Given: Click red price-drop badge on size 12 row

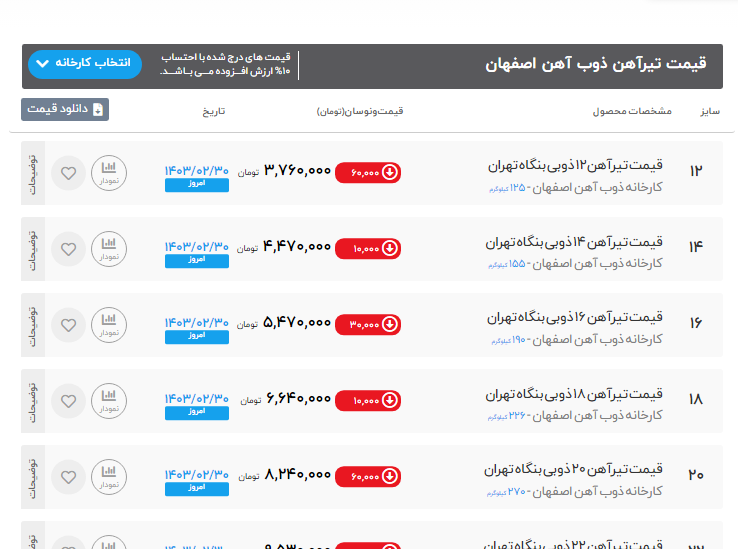Looking at the screenshot, I should pos(367,172).
